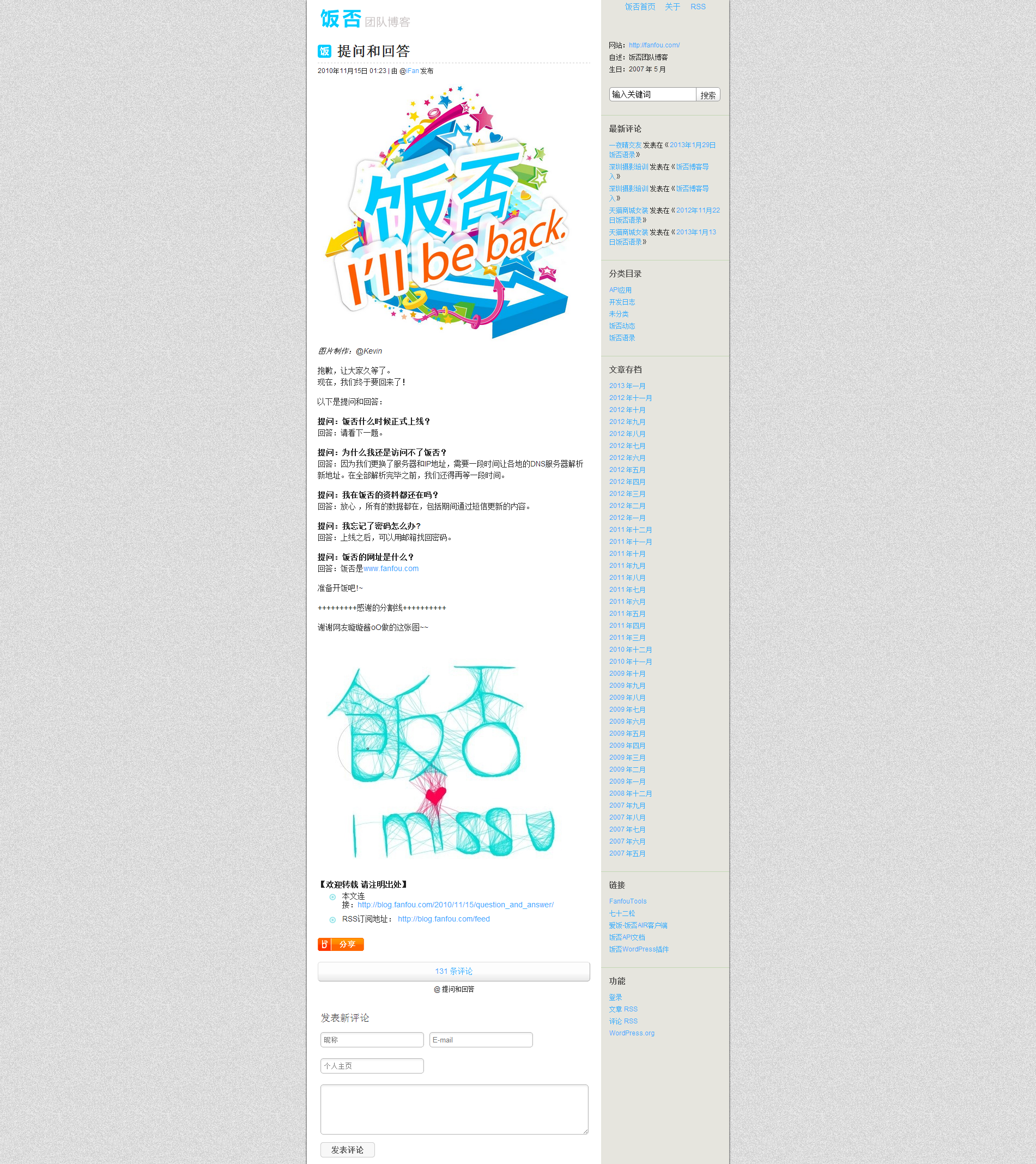Select the 饭否动态 category
The image size is (1036, 1164).
point(622,326)
